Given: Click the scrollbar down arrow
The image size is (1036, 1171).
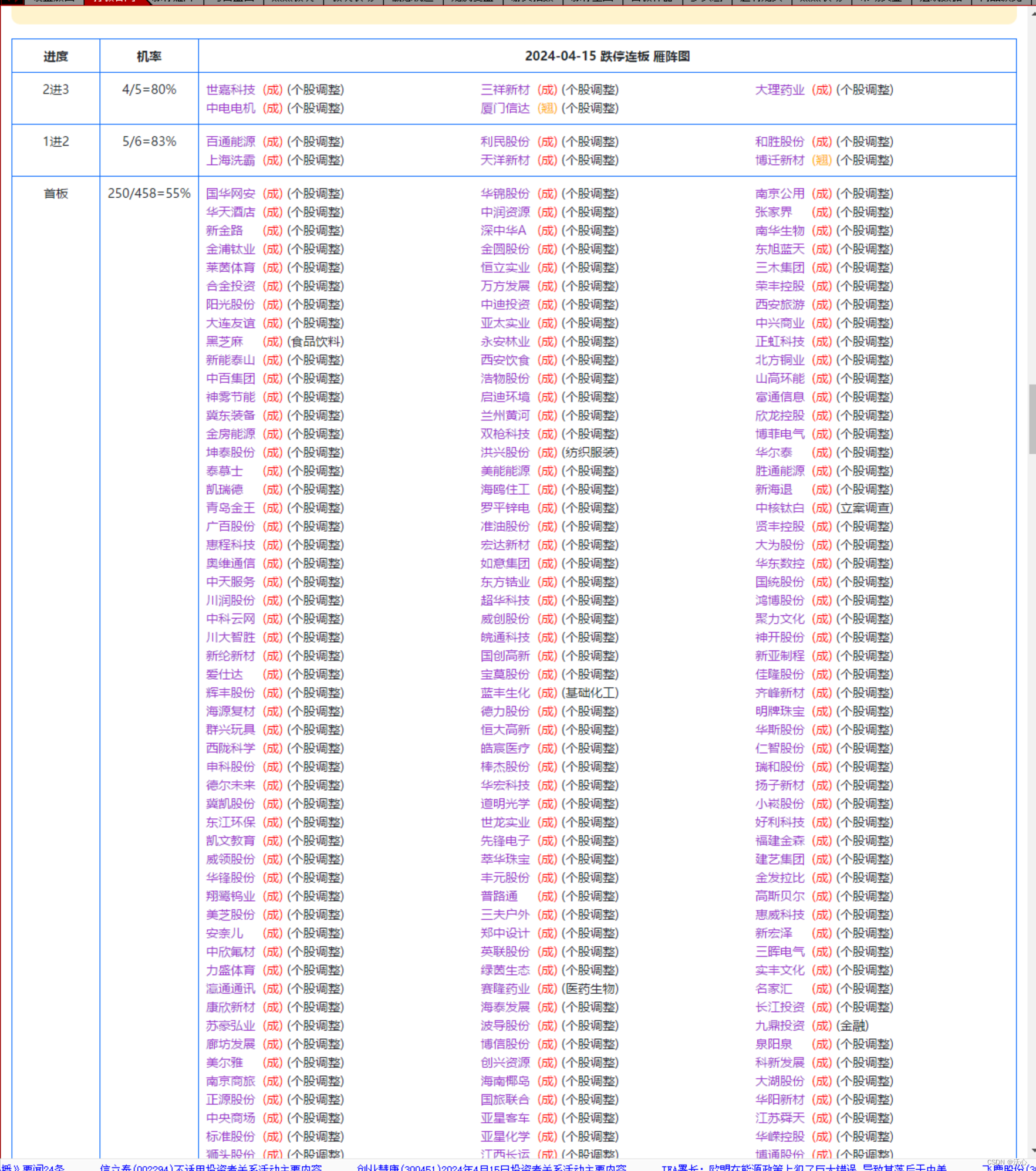Looking at the screenshot, I should [x=1032, y=1150].
